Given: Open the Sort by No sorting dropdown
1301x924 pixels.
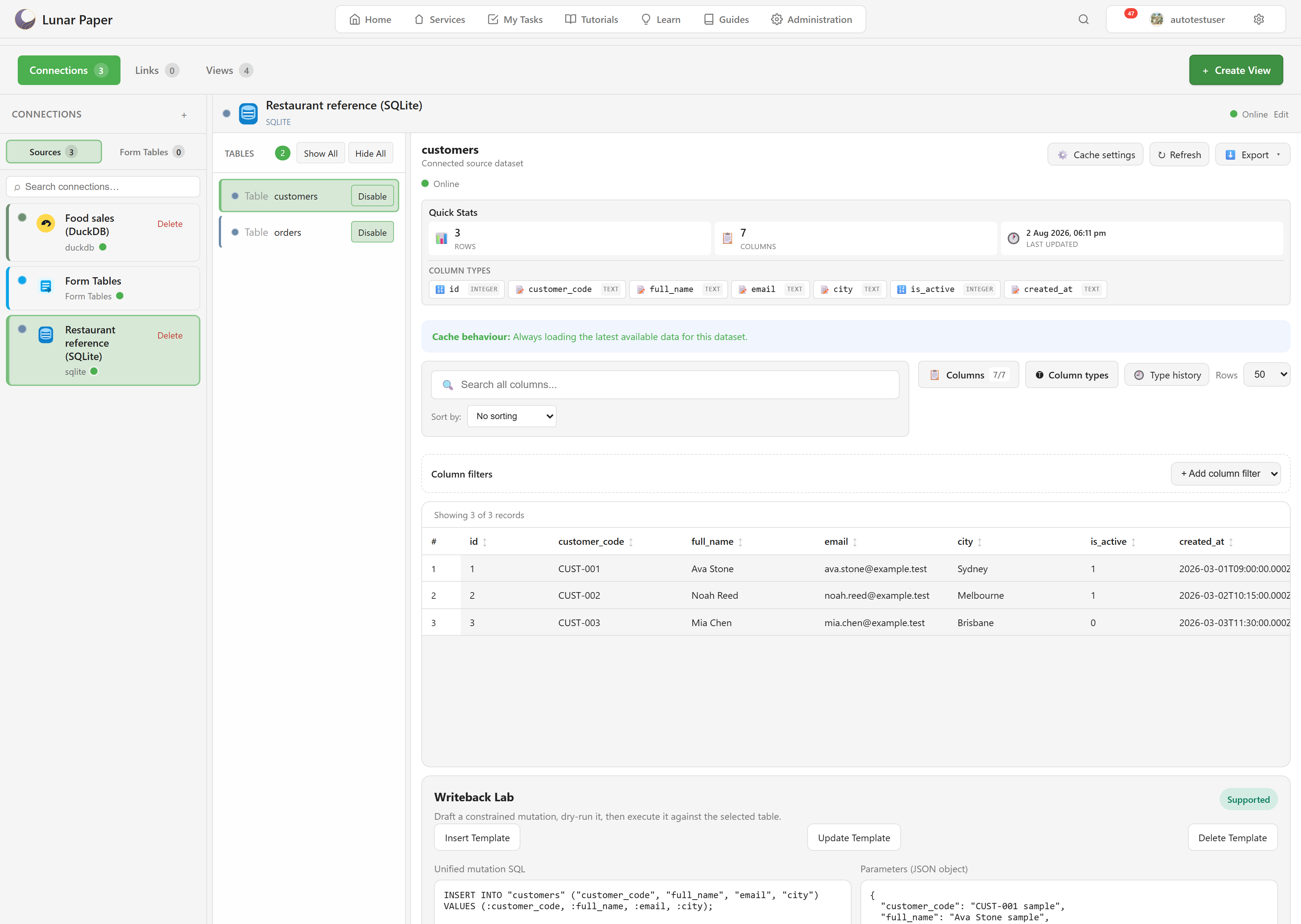Looking at the screenshot, I should coord(512,417).
